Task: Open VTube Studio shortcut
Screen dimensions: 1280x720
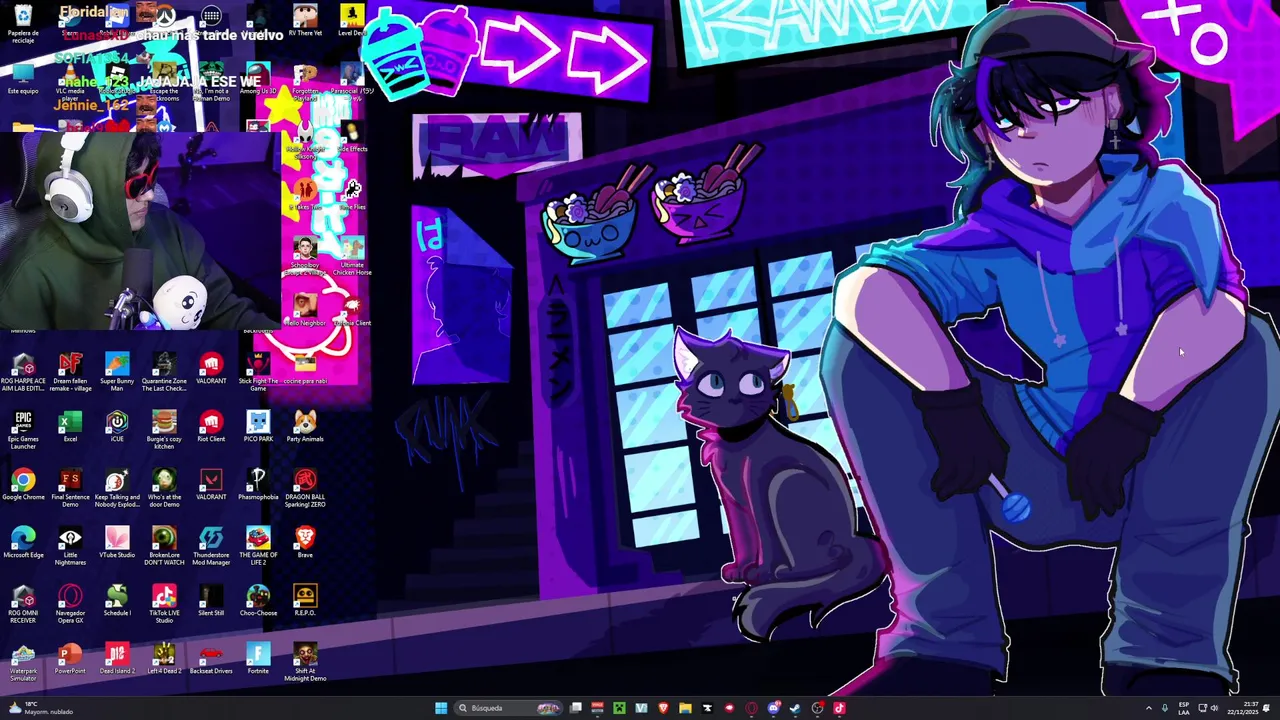Action: (x=117, y=543)
